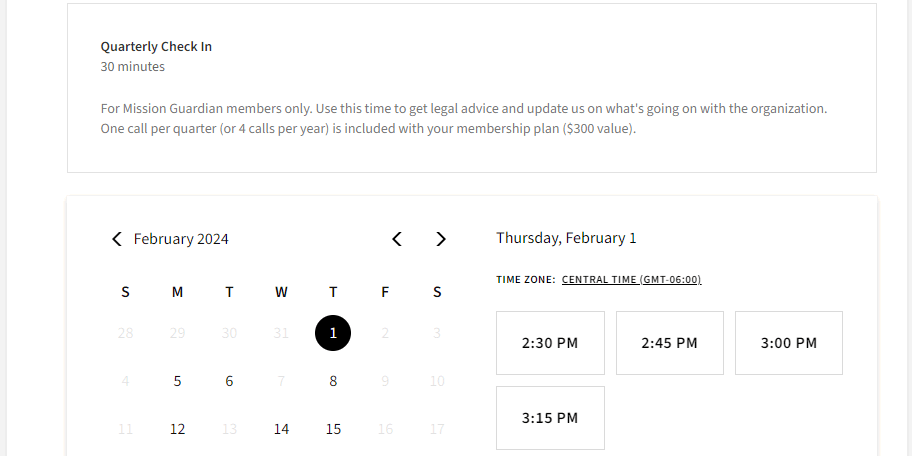Select February 12 date
This screenshot has height=456, width=912.
(x=177, y=429)
